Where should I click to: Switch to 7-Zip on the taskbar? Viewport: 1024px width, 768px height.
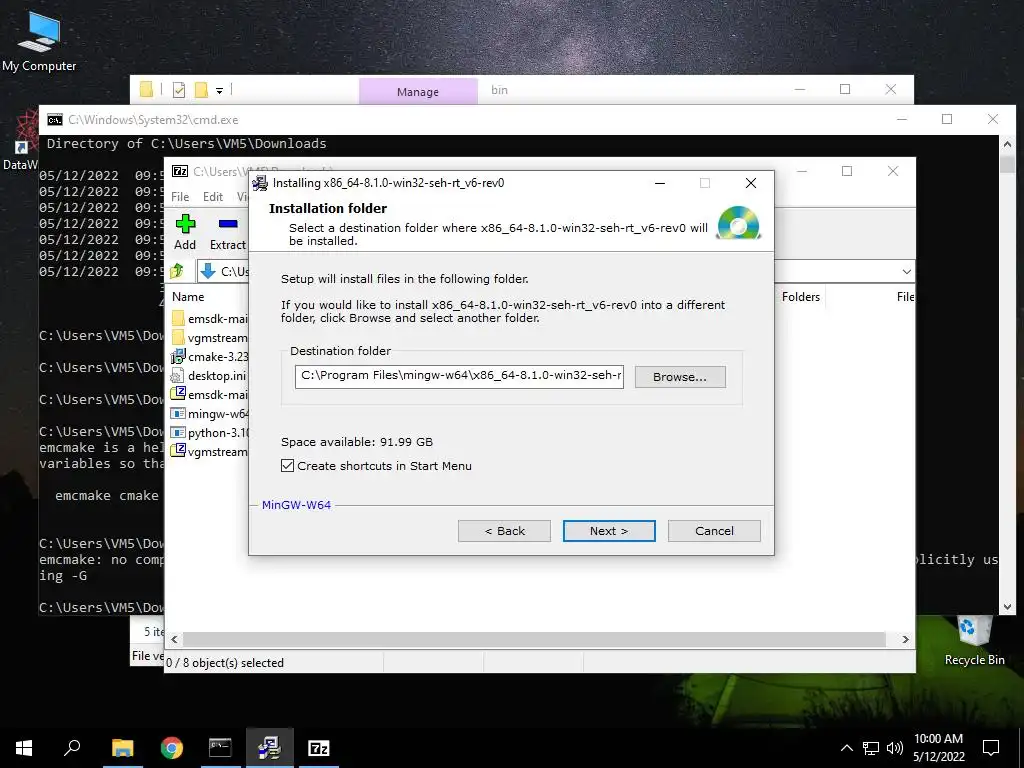tap(319, 748)
